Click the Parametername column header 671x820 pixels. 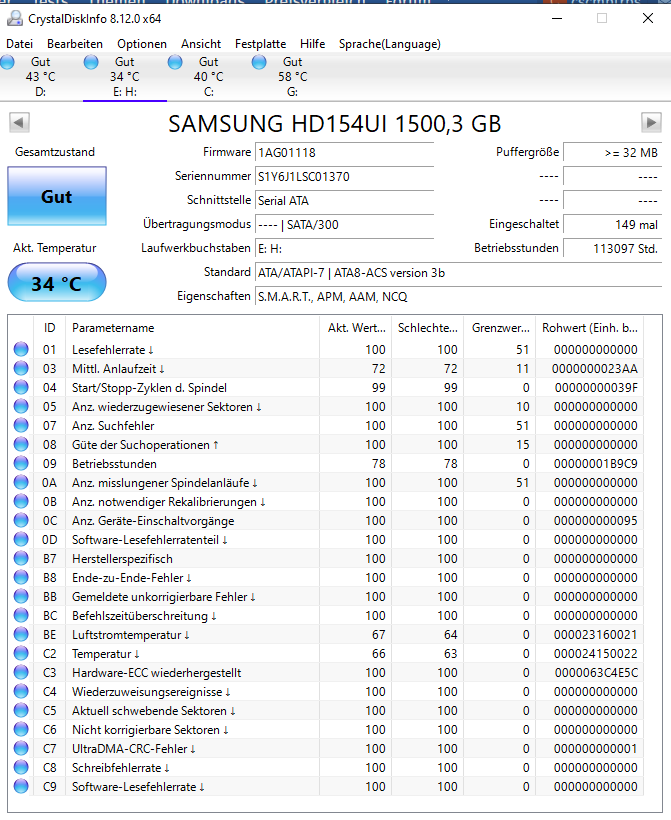(x=192, y=328)
